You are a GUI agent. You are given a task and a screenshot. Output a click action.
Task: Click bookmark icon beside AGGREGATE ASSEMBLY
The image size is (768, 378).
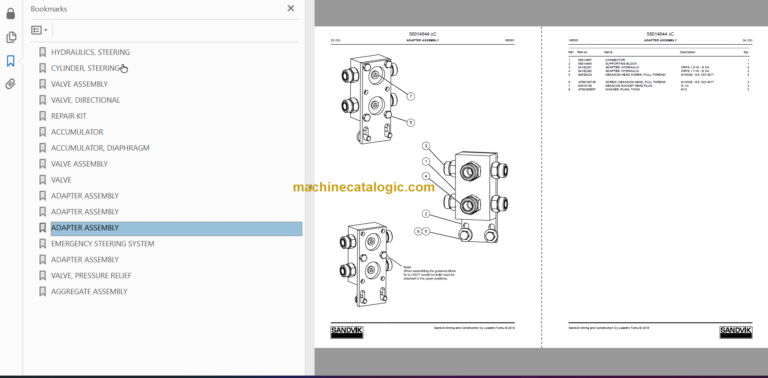coord(43,291)
